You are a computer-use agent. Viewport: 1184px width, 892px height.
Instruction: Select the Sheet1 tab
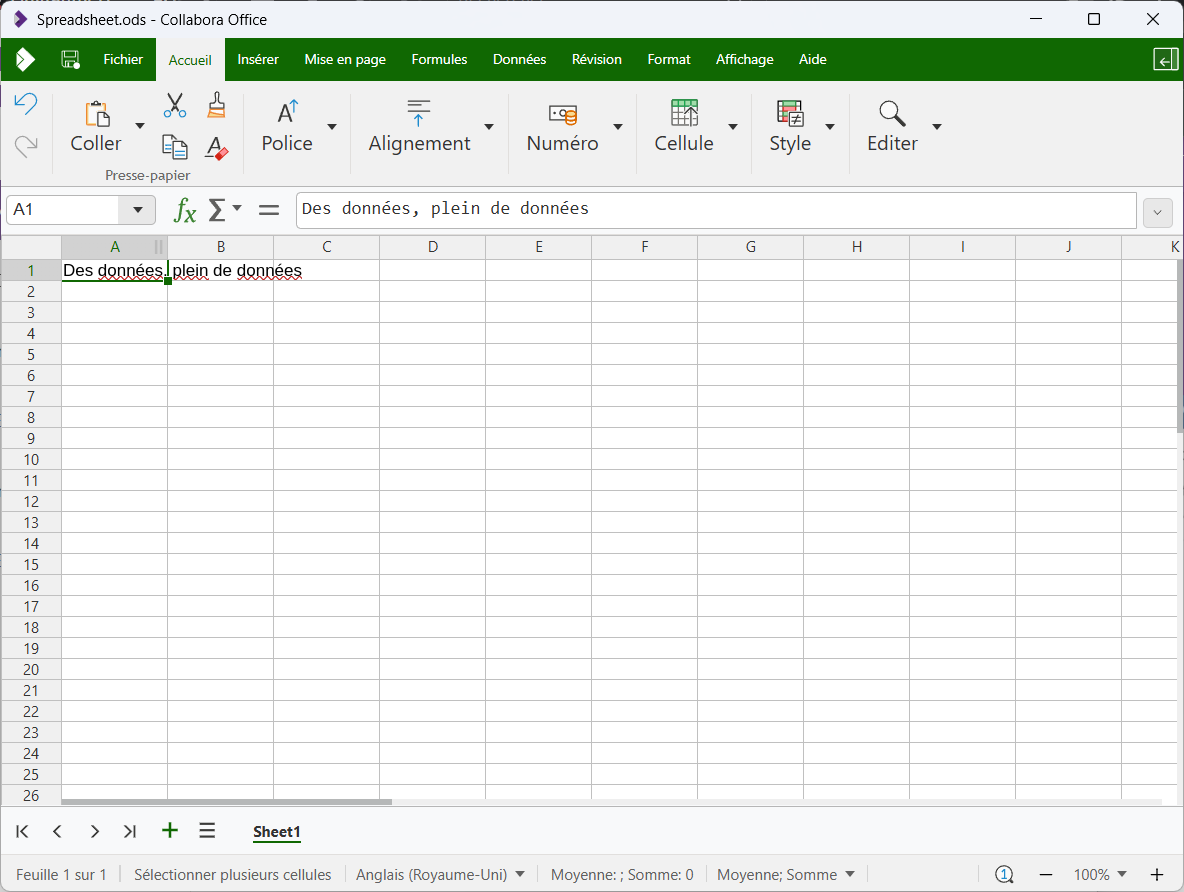276,831
